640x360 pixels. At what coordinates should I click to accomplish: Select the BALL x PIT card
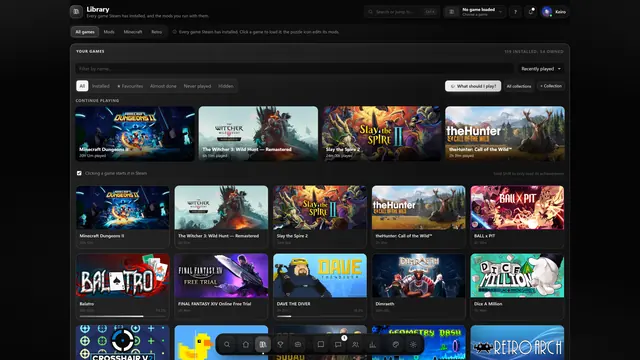pyautogui.click(x=517, y=216)
